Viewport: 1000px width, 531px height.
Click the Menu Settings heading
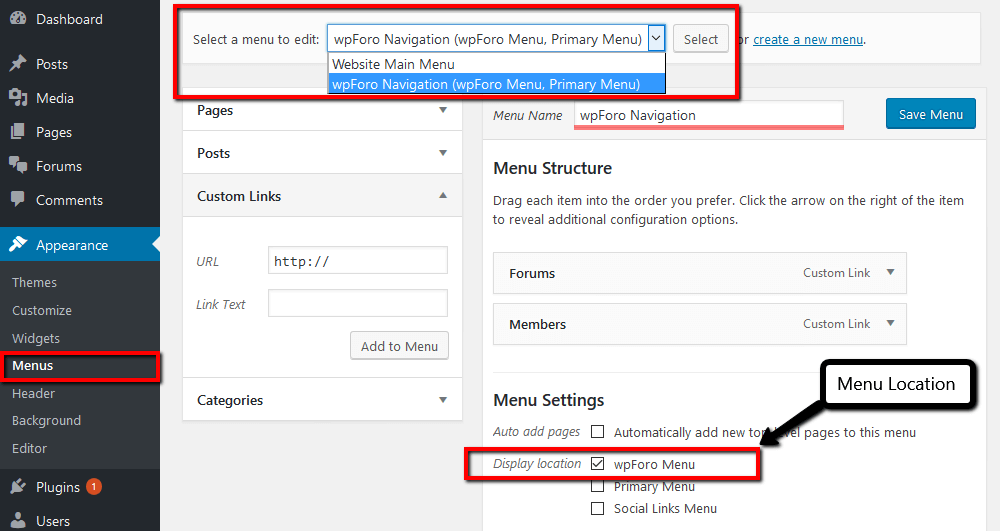pos(548,400)
